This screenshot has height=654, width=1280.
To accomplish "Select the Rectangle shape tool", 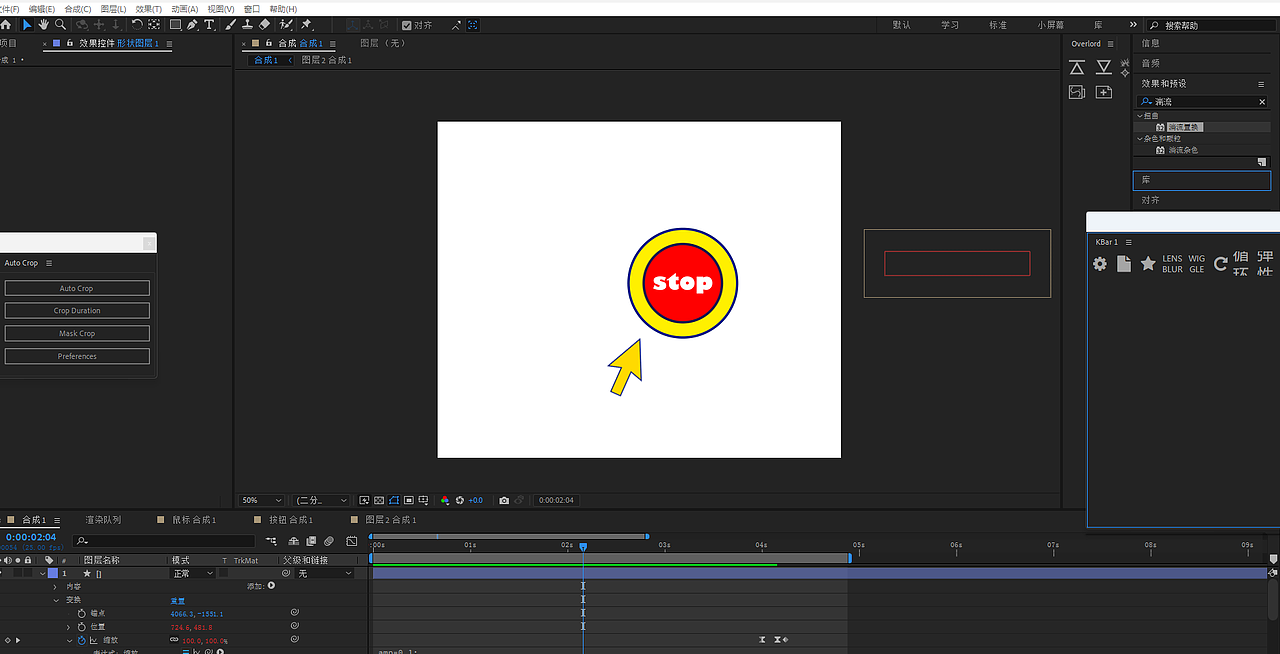I will click(x=176, y=24).
